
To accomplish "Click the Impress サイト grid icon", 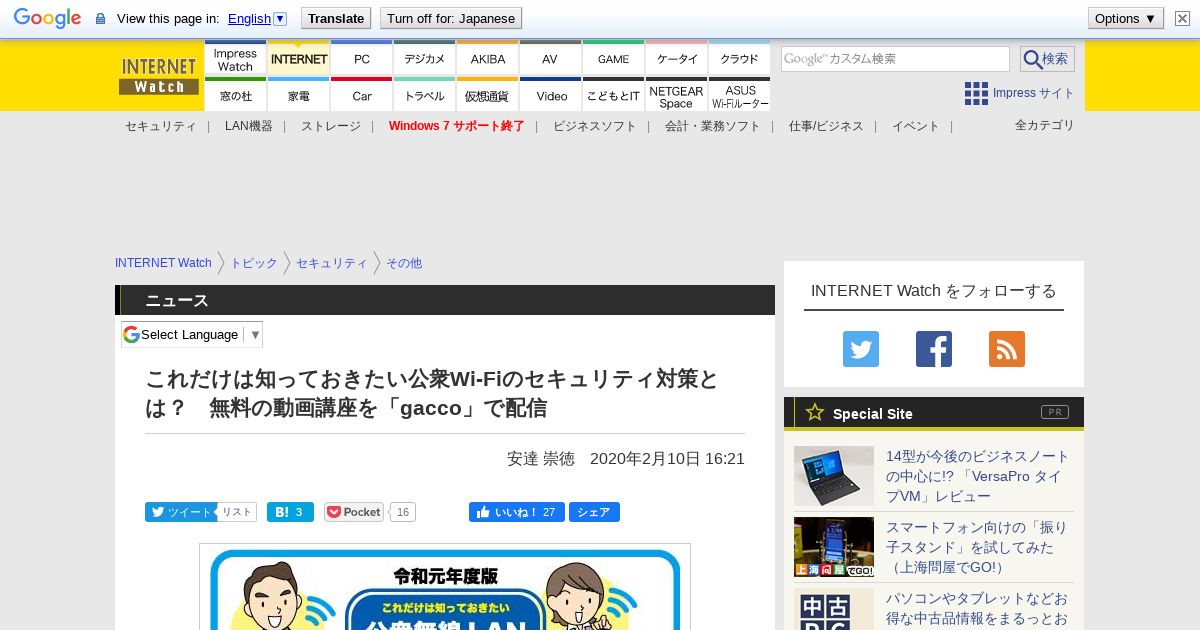I will (976, 93).
